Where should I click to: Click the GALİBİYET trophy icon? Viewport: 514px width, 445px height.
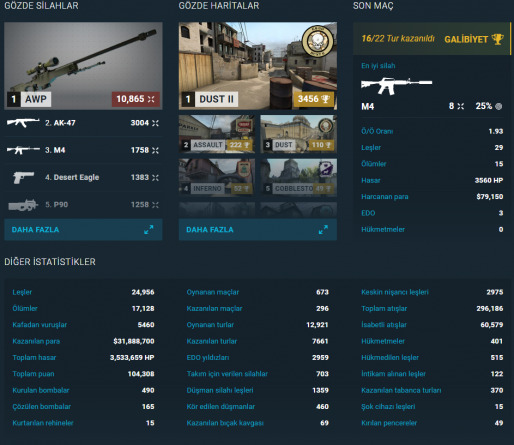point(498,39)
